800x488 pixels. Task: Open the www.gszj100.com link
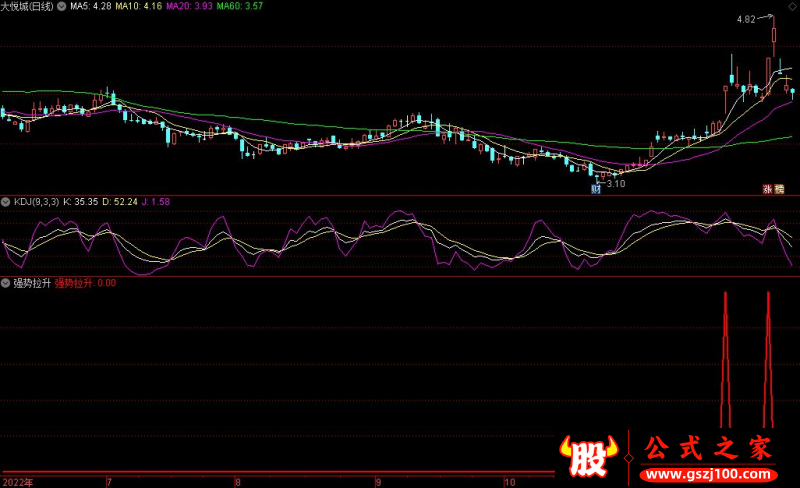709,472
